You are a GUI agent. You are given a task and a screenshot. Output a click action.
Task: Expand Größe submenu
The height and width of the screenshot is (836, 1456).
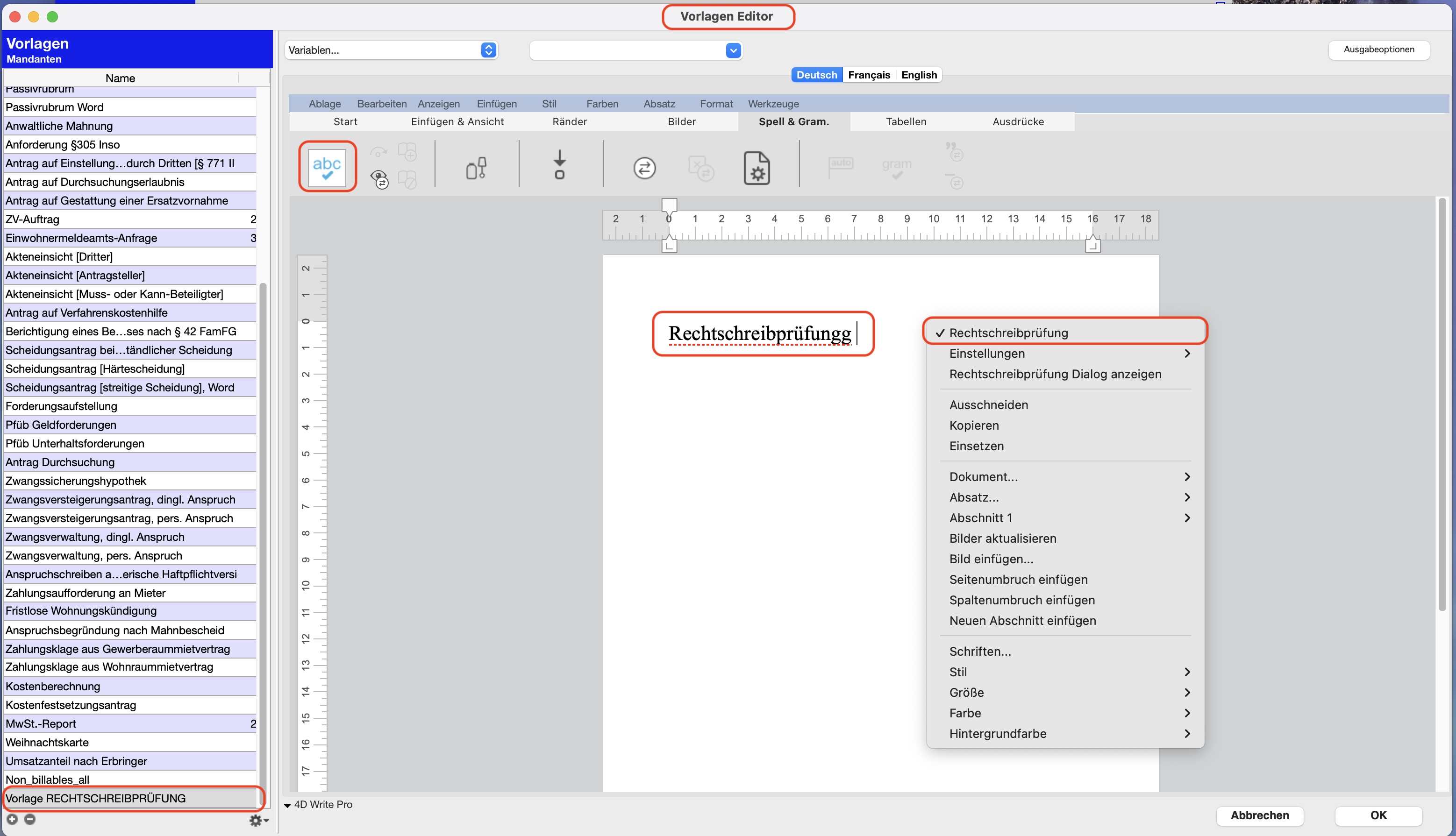[x=1065, y=693]
